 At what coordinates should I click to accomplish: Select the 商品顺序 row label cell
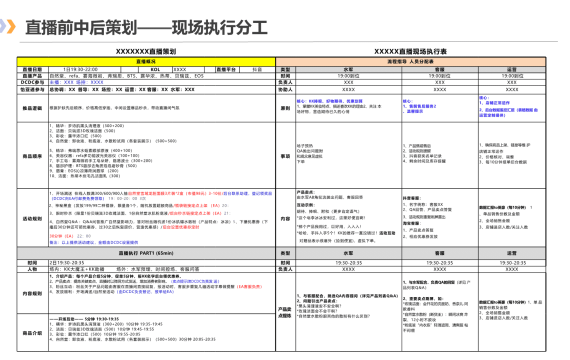(33, 156)
